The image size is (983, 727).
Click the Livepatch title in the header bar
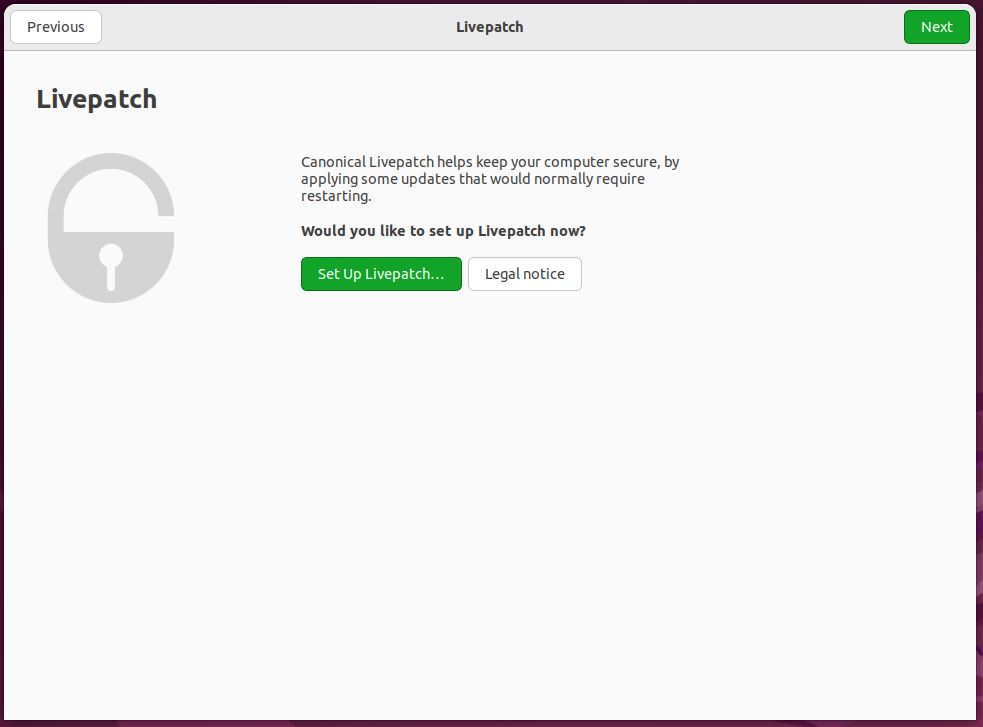pos(490,27)
